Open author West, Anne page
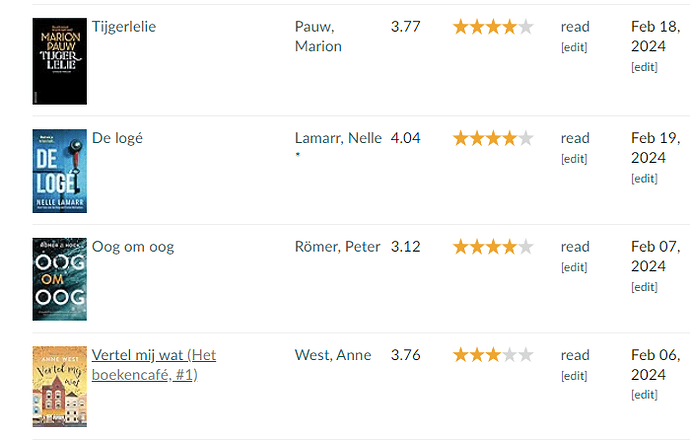Viewport: 690px width, 440px height. coord(333,355)
